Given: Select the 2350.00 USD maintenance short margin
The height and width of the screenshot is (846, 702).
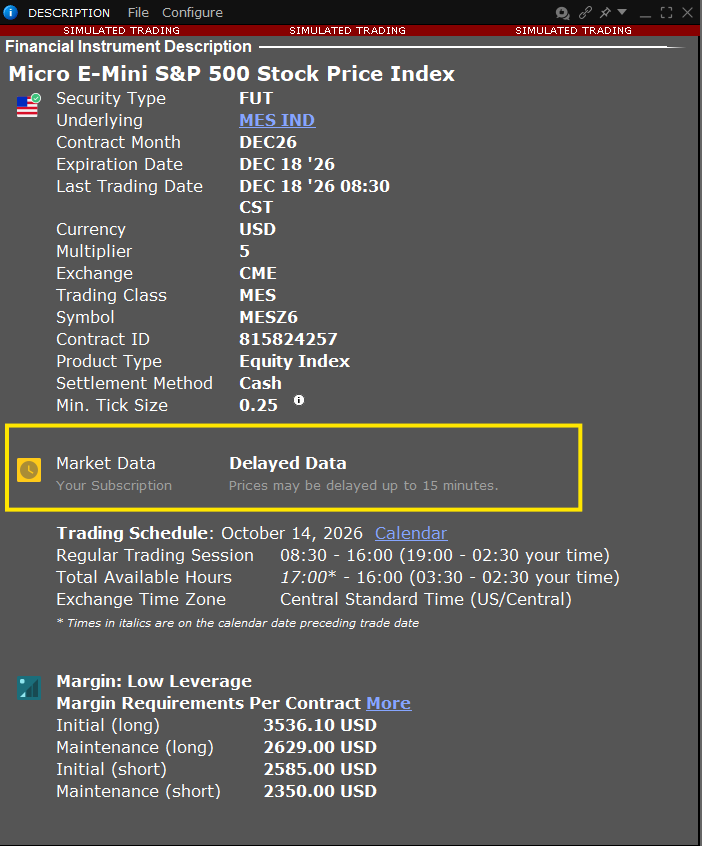Looking at the screenshot, I should click(320, 792).
